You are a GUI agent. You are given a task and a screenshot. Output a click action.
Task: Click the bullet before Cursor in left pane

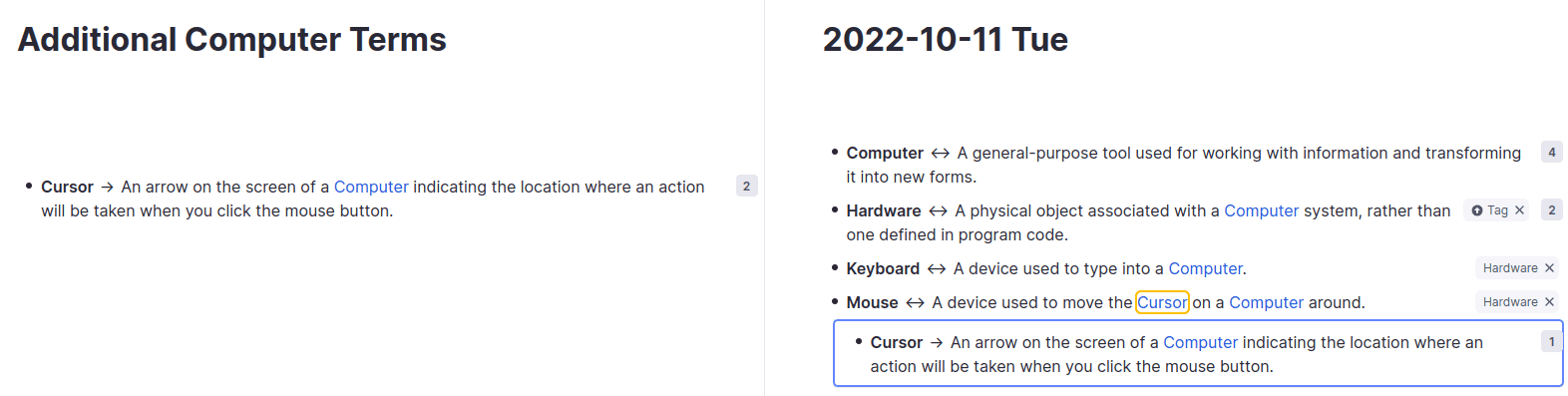click(x=29, y=187)
